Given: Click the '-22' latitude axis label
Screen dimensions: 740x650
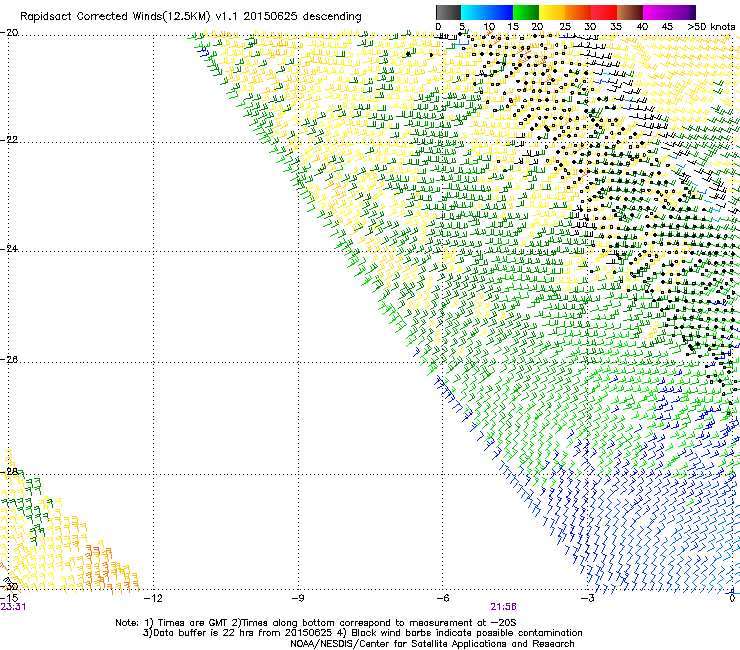Looking at the screenshot, I should (x=9, y=140).
